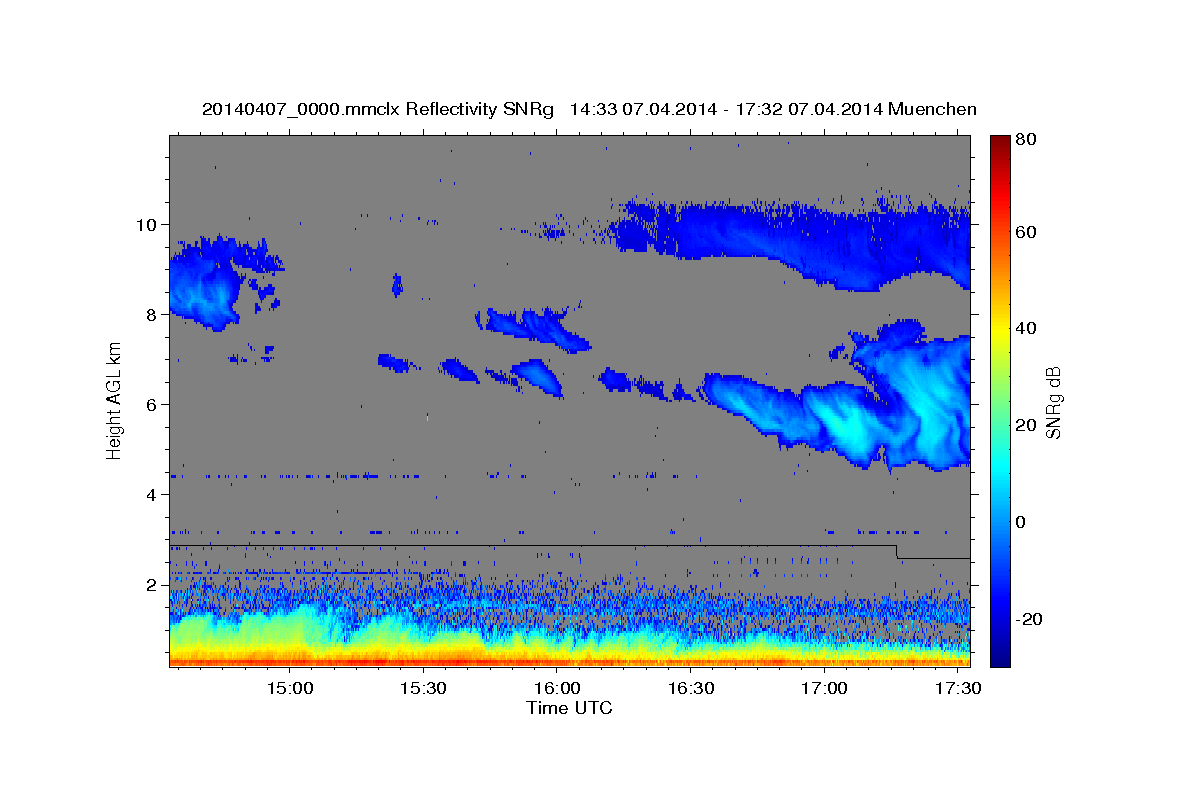Click the colorbar value 0
This screenshot has width=1200, height=800.
(x=1022, y=521)
